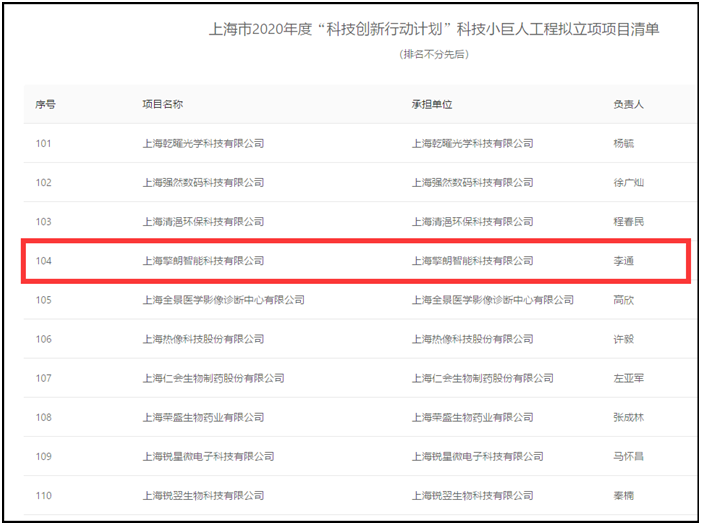Click row 104 project name "上海擎朗智能科技有限公司"
Screen dimensions: 701x525
click(203, 261)
